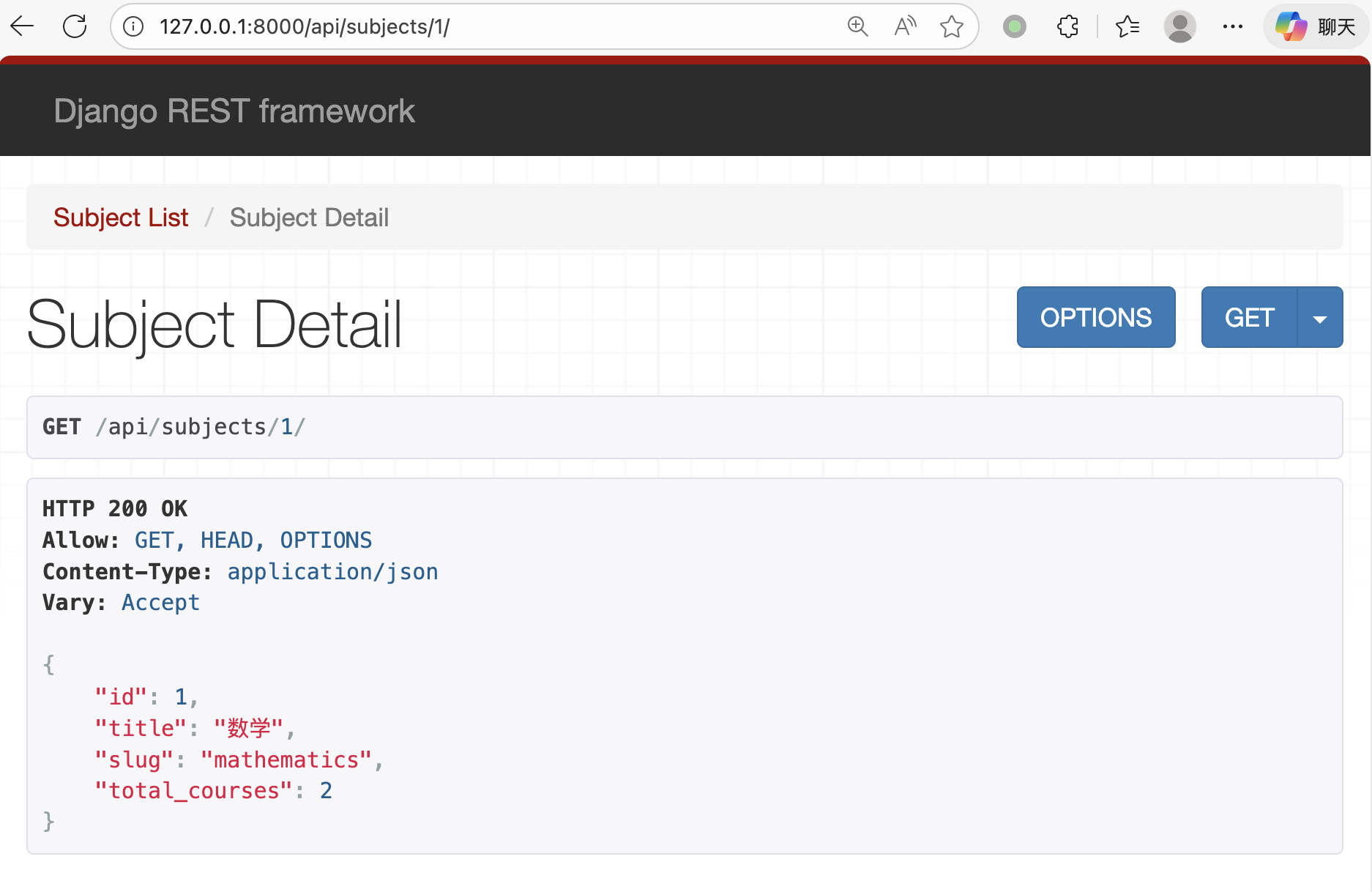Click the Allow header line
The image size is (1372, 892).
pyautogui.click(x=207, y=540)
